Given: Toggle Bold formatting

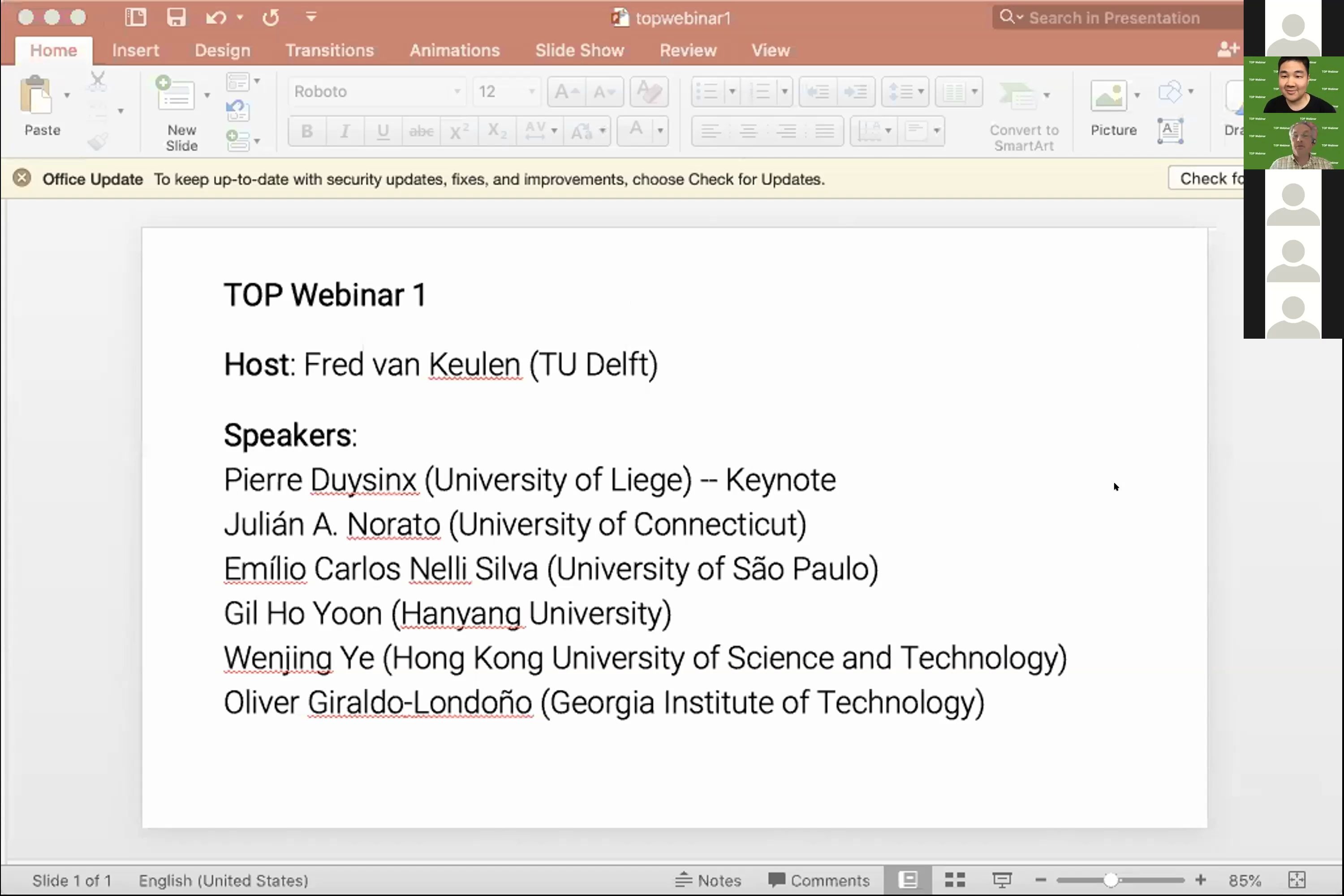Looking at the screenshot, I should 307,131.
